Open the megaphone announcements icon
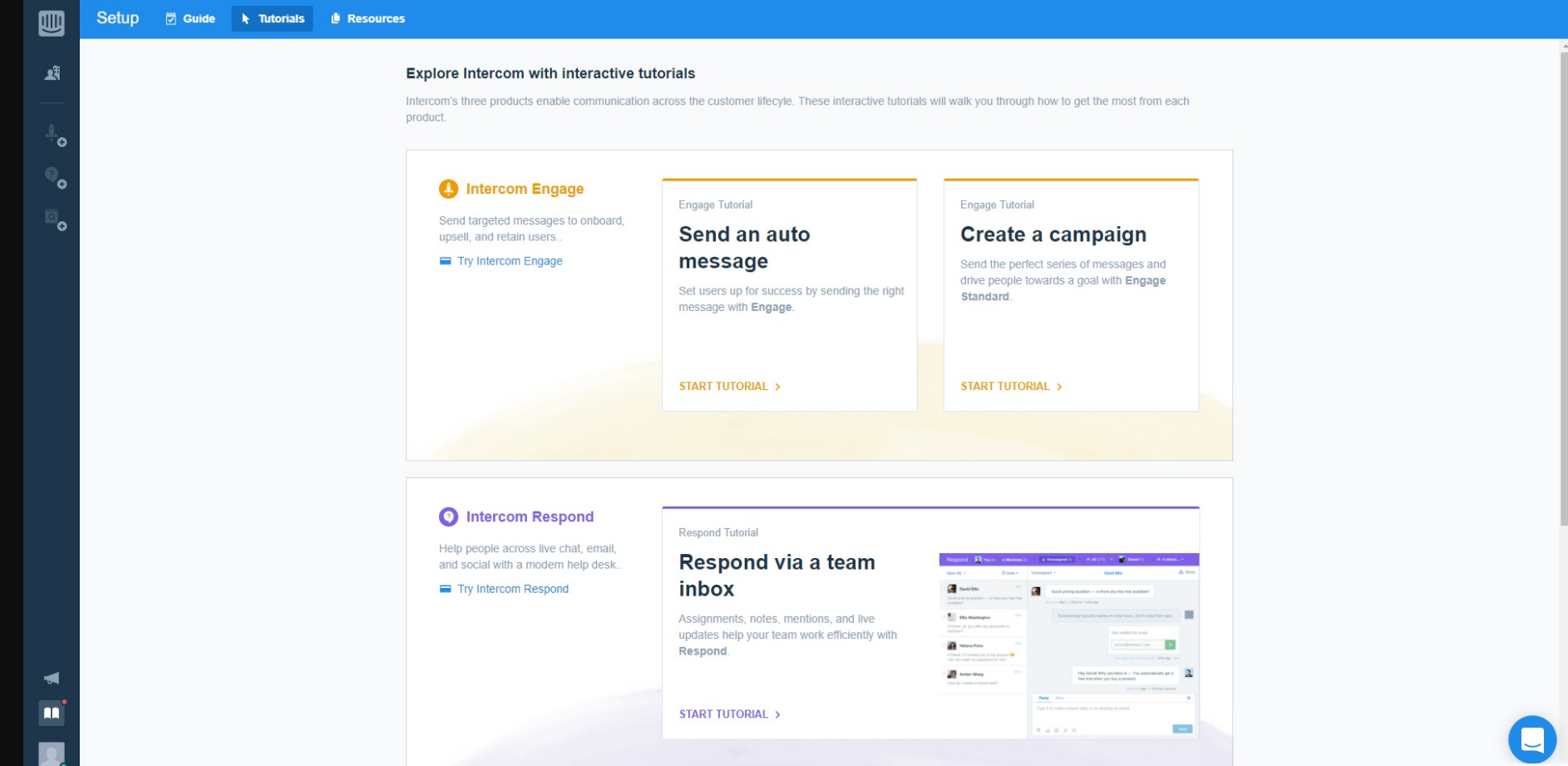 (52, 678)
